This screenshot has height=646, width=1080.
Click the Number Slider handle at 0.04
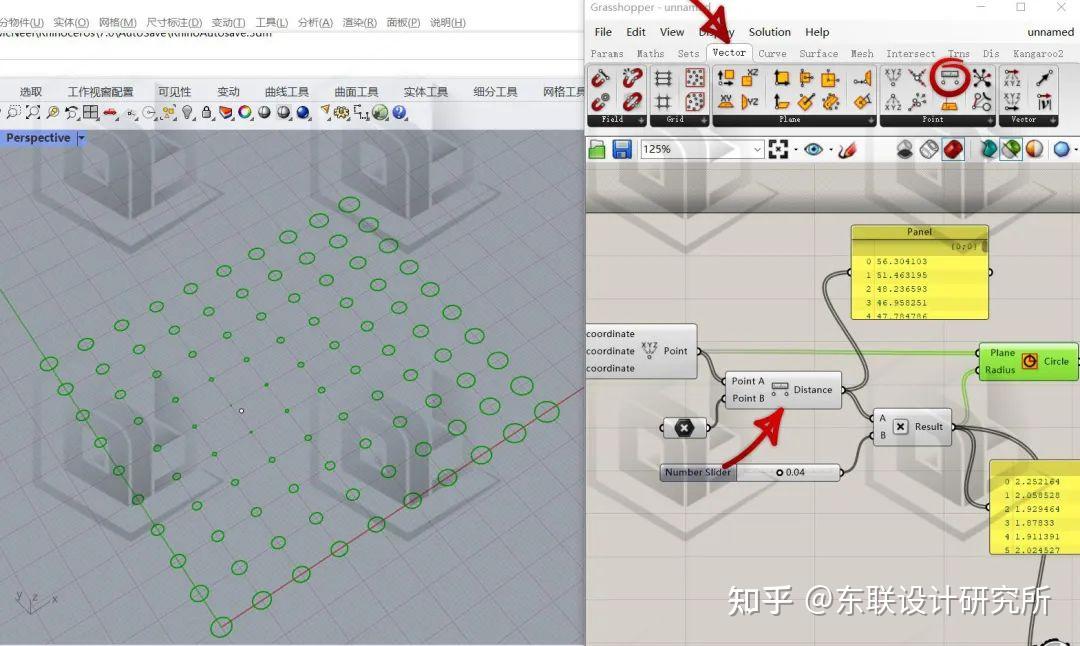pyautogui.click(x=779, y=472)
